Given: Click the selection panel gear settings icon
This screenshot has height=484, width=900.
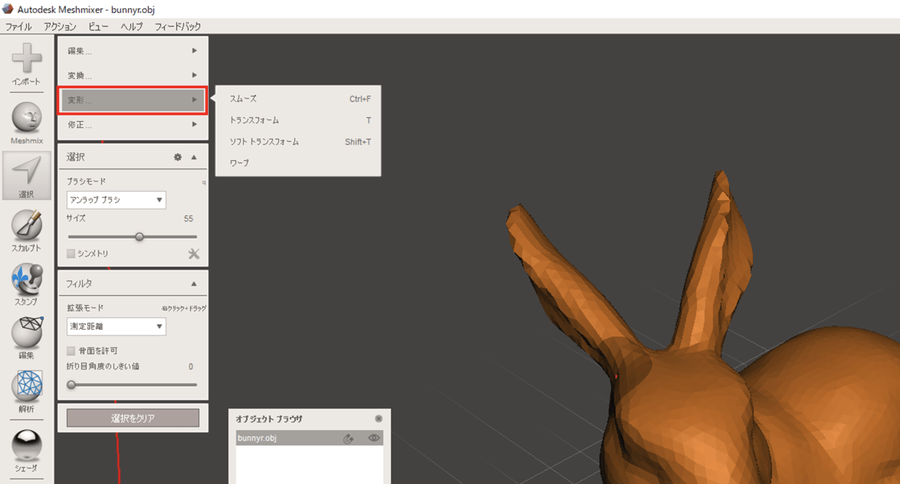Looking at the screenshot, I should coord(178,157).
